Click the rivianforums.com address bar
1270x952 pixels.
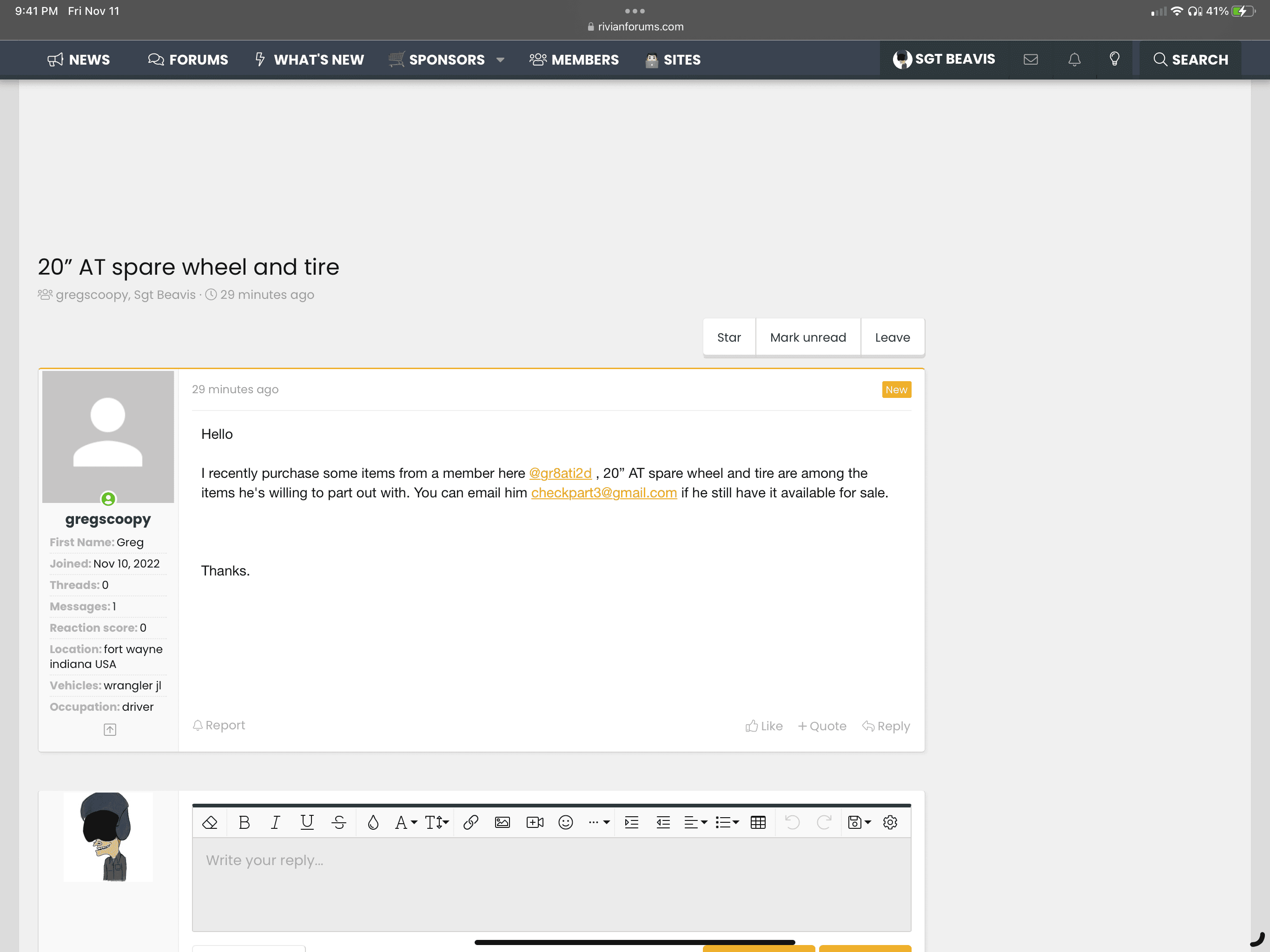(x=635, y=26)
